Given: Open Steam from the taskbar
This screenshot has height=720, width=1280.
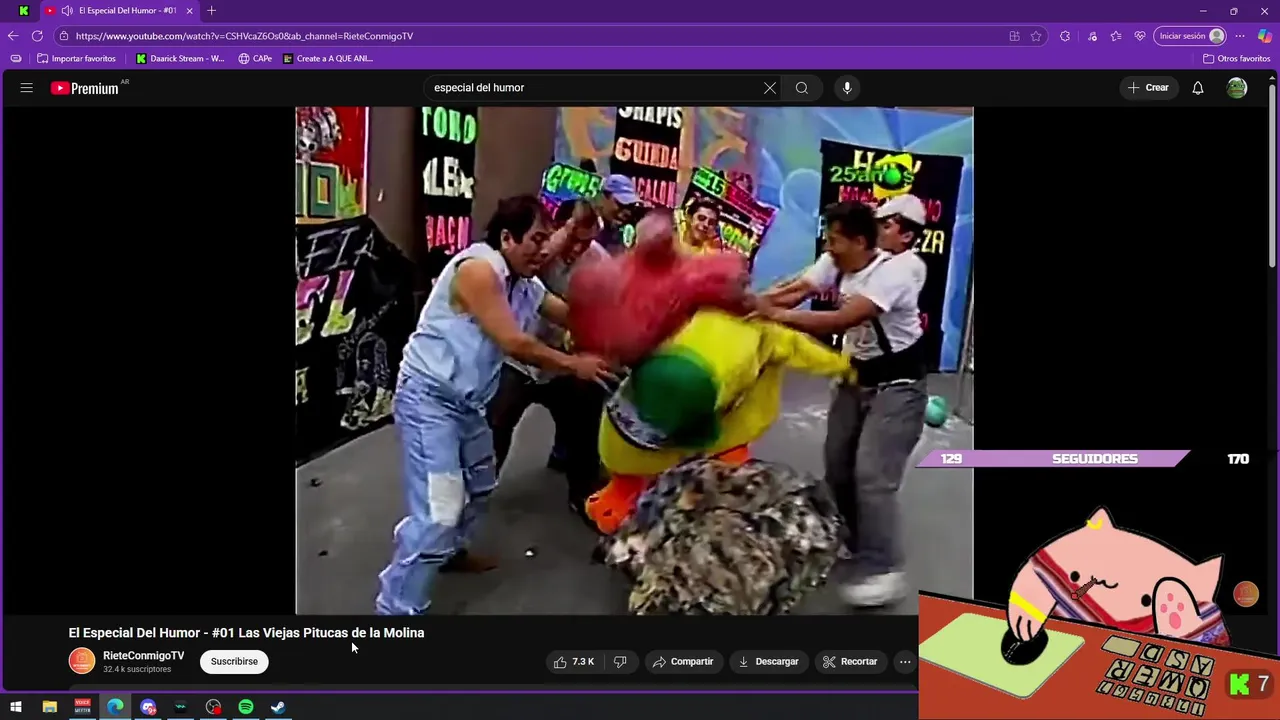Looking at the screenshot, I should pyautogui.click(x=278, y=707).
